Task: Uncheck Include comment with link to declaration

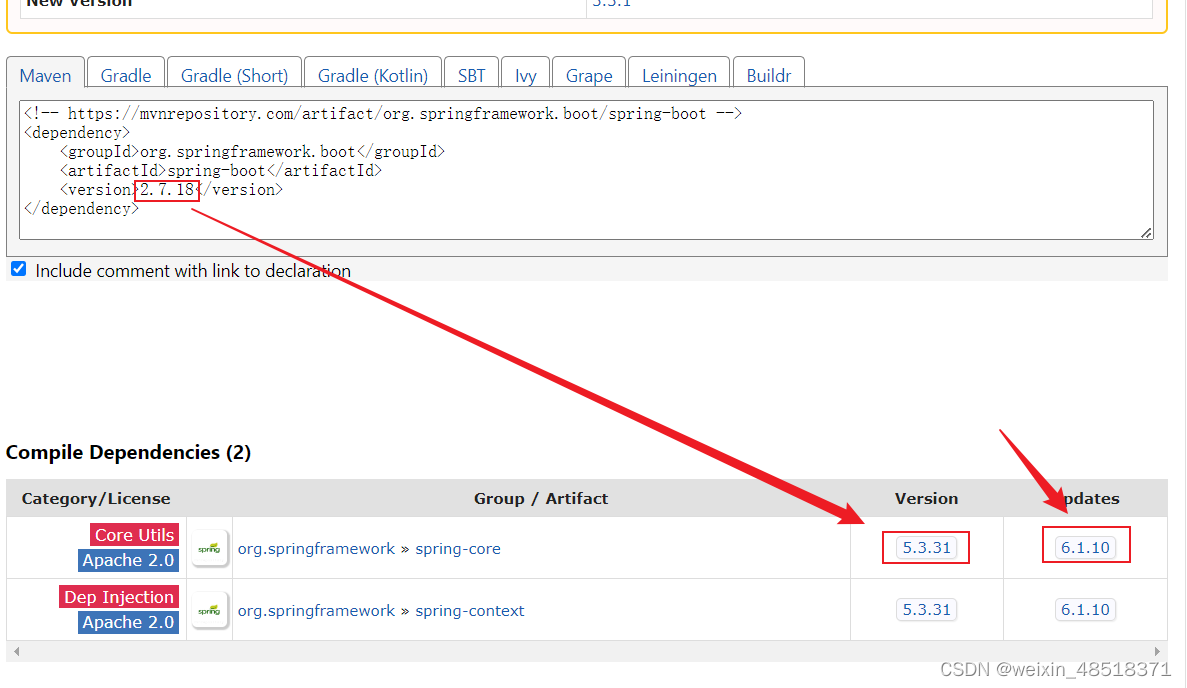Action: 17,268
